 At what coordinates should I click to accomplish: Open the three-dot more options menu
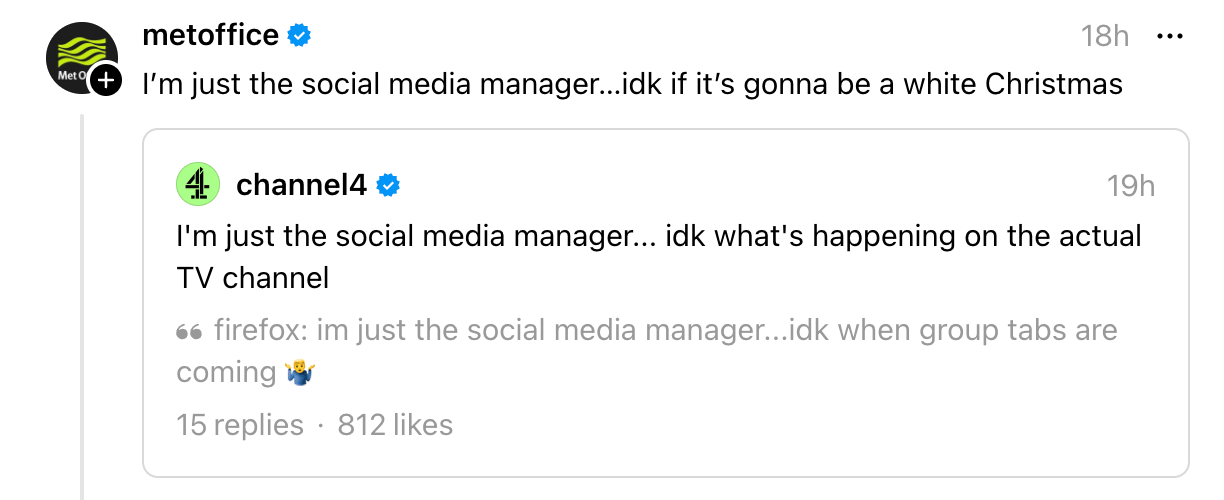pos(1169,36)
